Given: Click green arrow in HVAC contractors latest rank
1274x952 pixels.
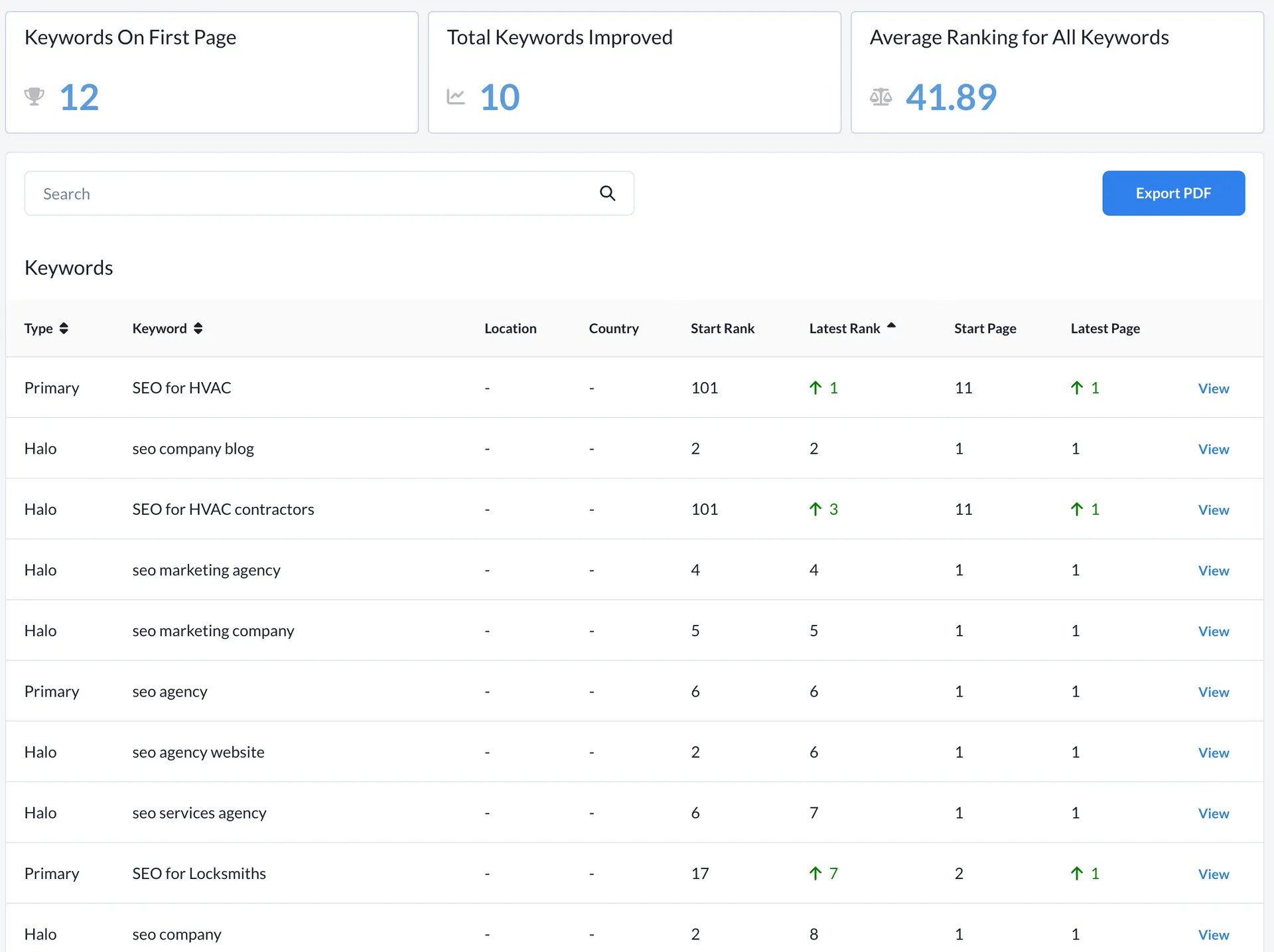Looking at the screenshot, I should (x=815, y=510).
